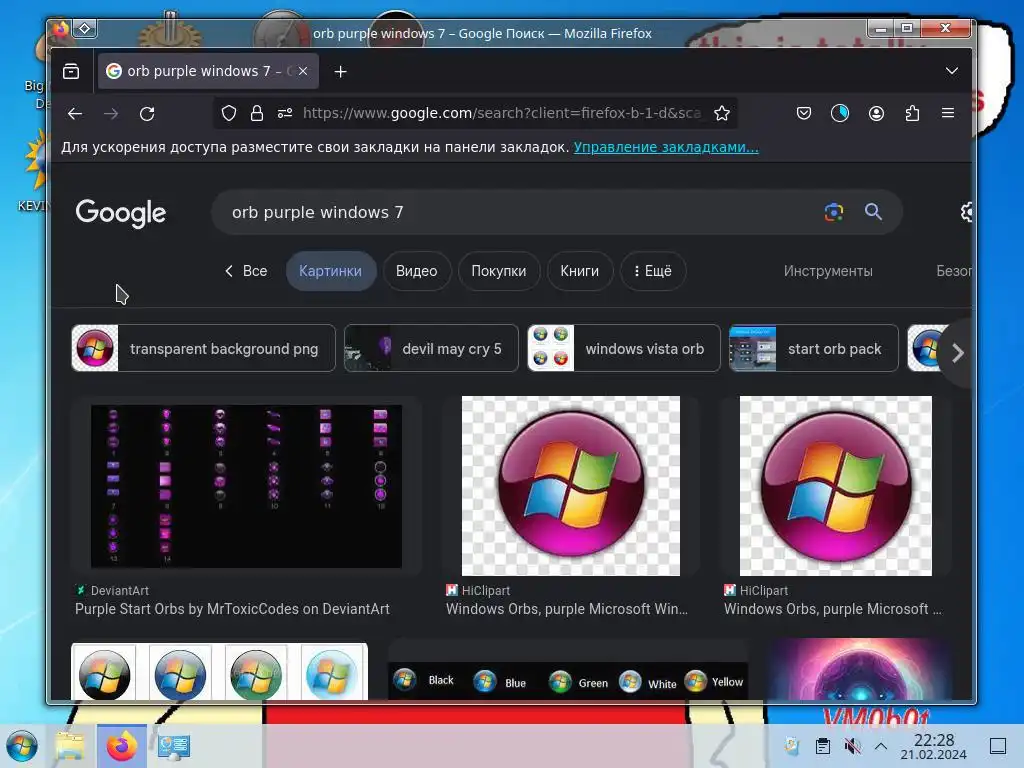
Task: Click Firefox icon on taskbar
Action: tap(122, 746)
